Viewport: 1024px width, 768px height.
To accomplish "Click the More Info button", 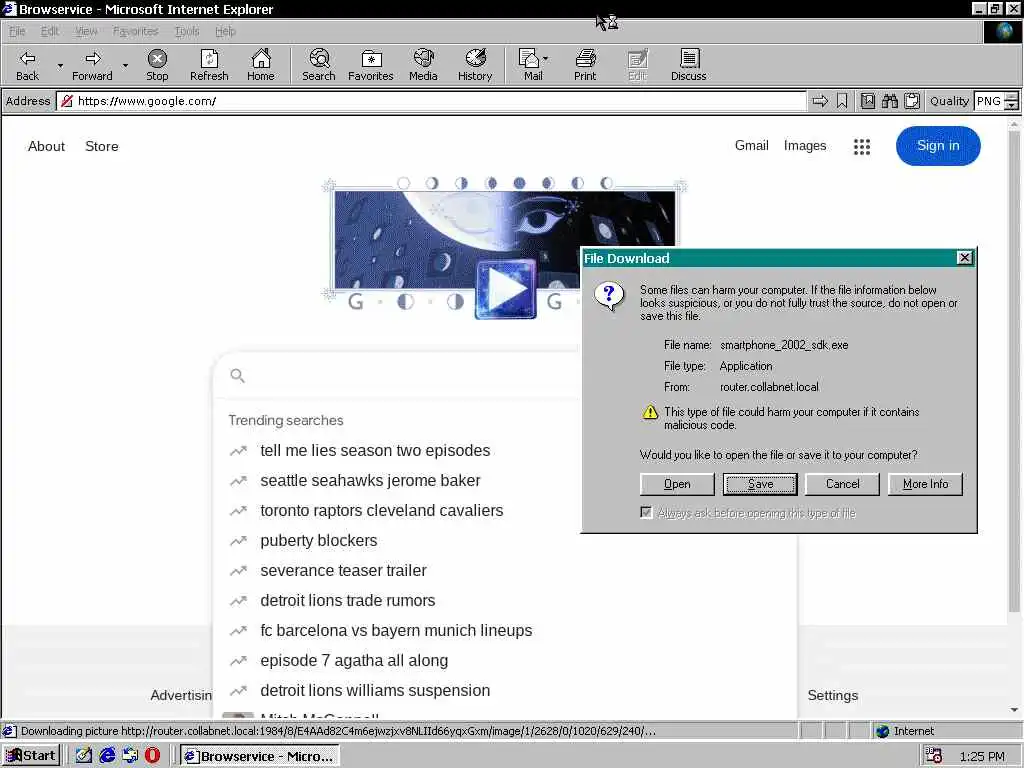I will (x=925, y=484).
